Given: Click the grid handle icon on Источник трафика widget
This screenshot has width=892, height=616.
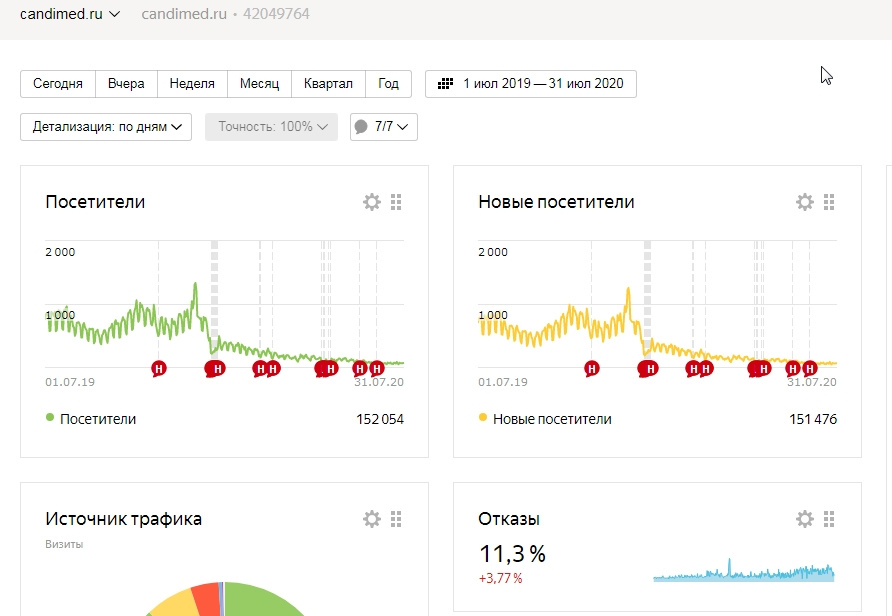Looking at the screenshot, I should click(396, 519).
